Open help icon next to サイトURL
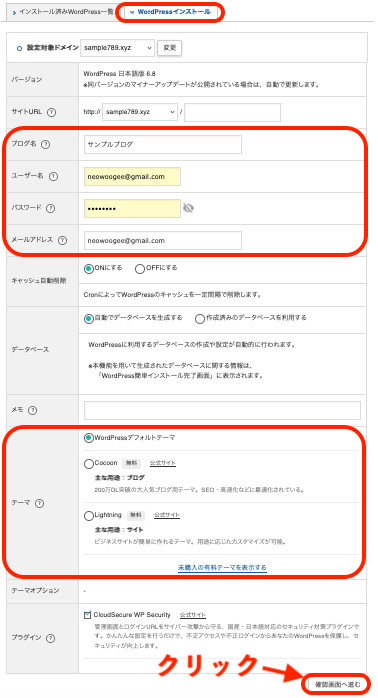This screenshot has height=698, width=378. point(51,112)
